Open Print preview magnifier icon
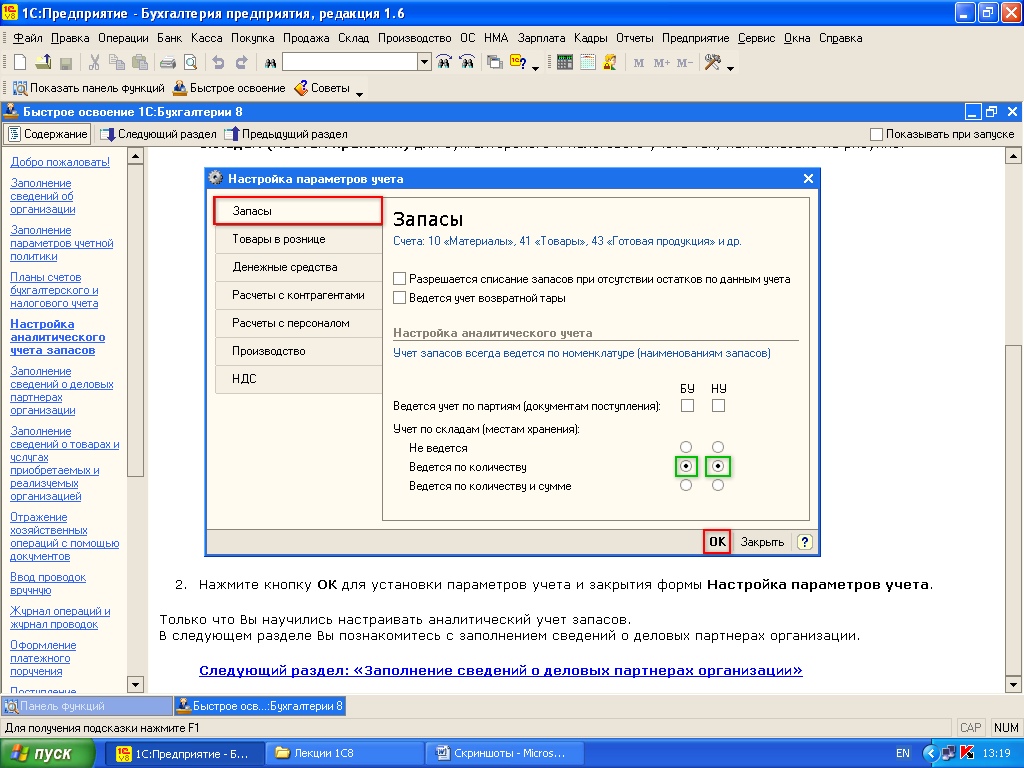The width and height of the screenshot is (1024, 768). 191,63
